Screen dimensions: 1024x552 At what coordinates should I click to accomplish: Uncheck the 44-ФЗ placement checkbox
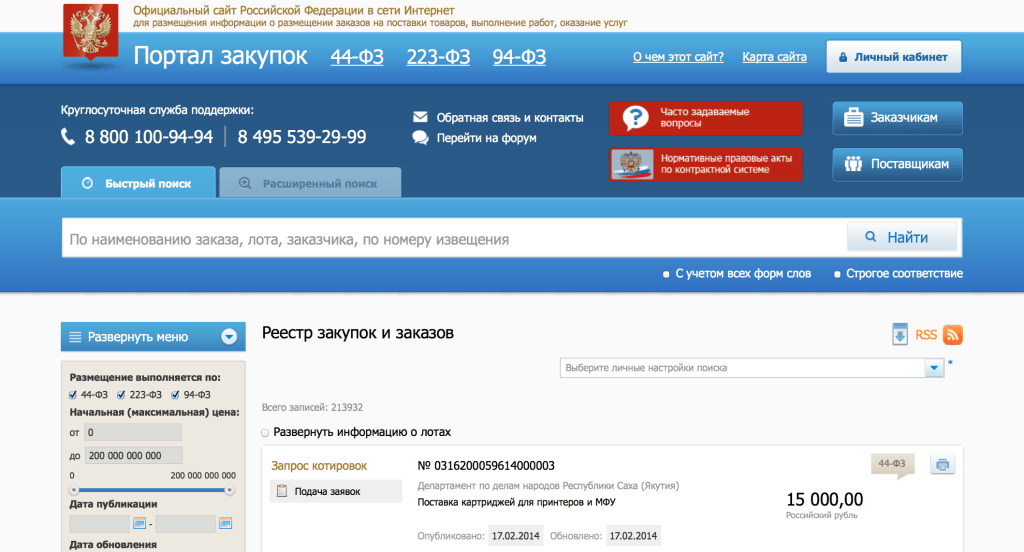[74, 395]
